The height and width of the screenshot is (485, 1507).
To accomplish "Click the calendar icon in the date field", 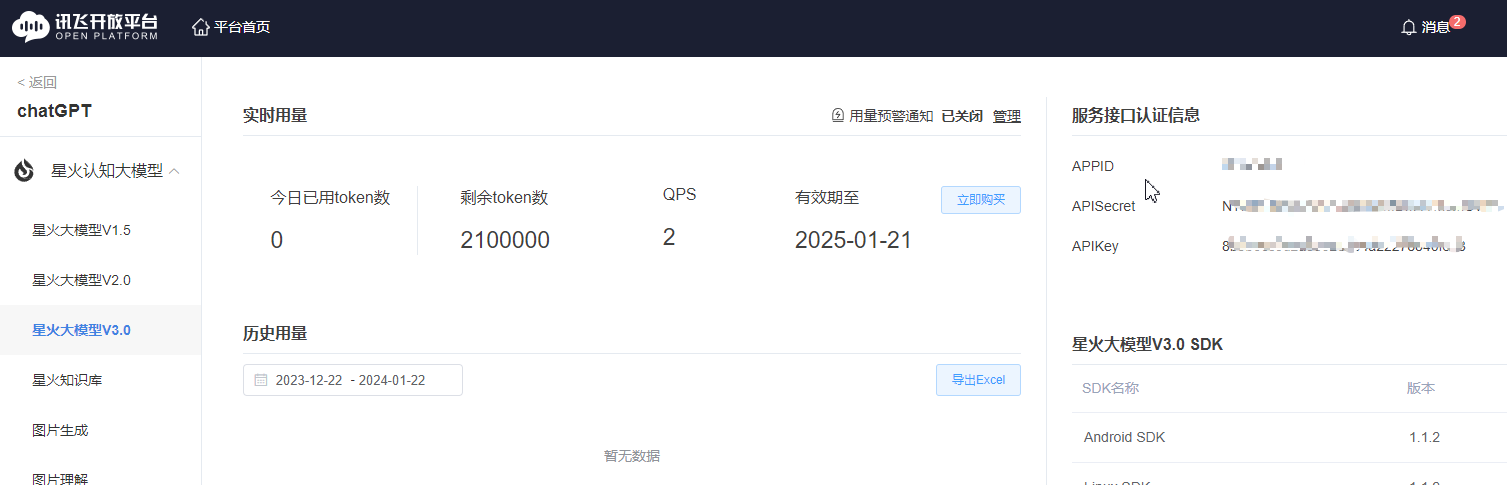I will pyautogui.click(x=261, y=380).
